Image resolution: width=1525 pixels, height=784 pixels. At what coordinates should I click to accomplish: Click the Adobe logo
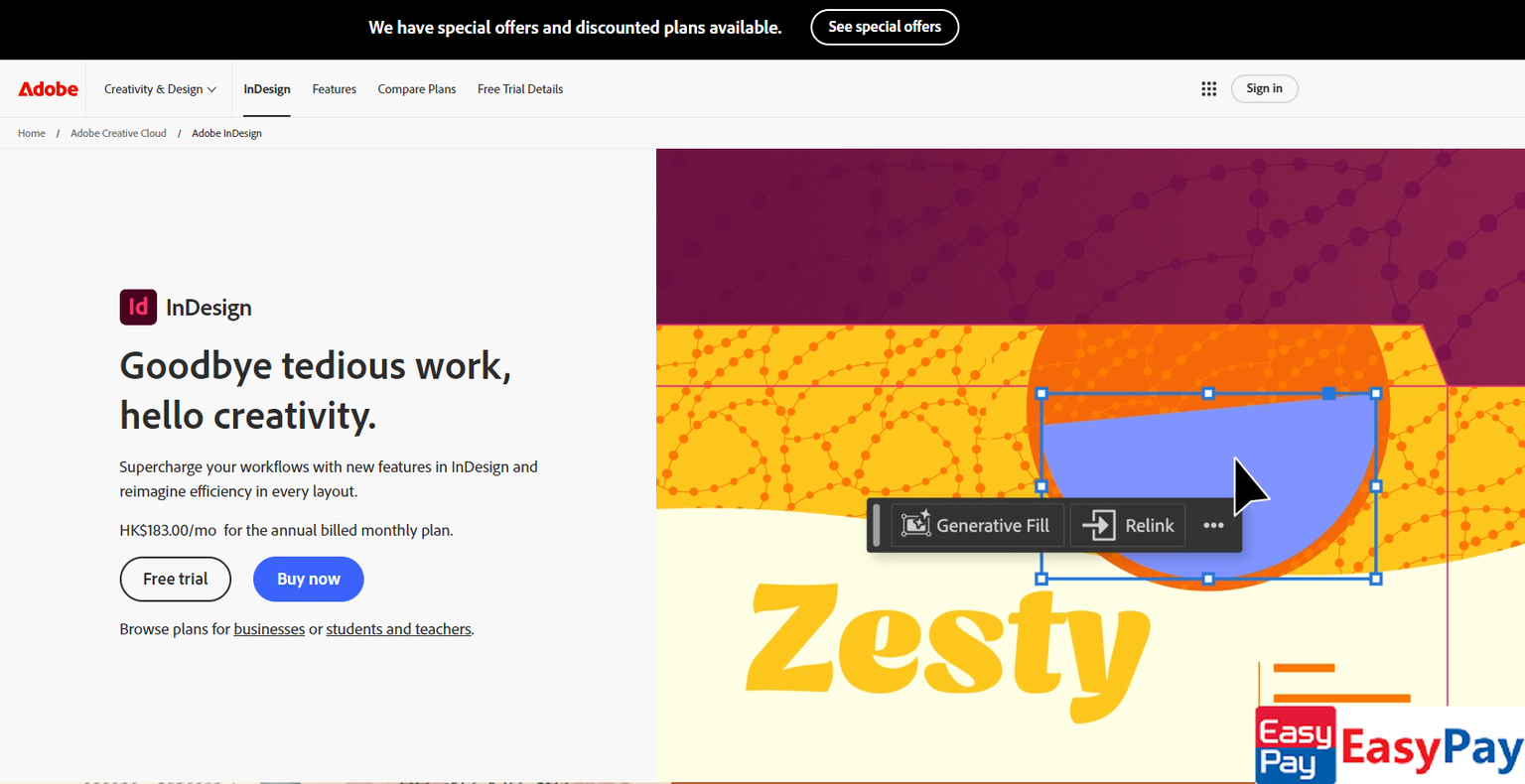48,89
